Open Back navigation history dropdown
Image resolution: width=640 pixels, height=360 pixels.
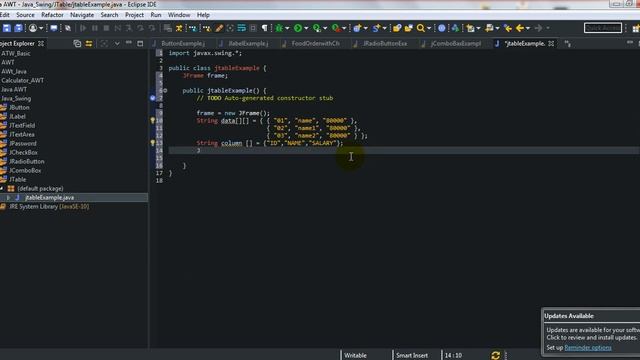tap(528, 28)
